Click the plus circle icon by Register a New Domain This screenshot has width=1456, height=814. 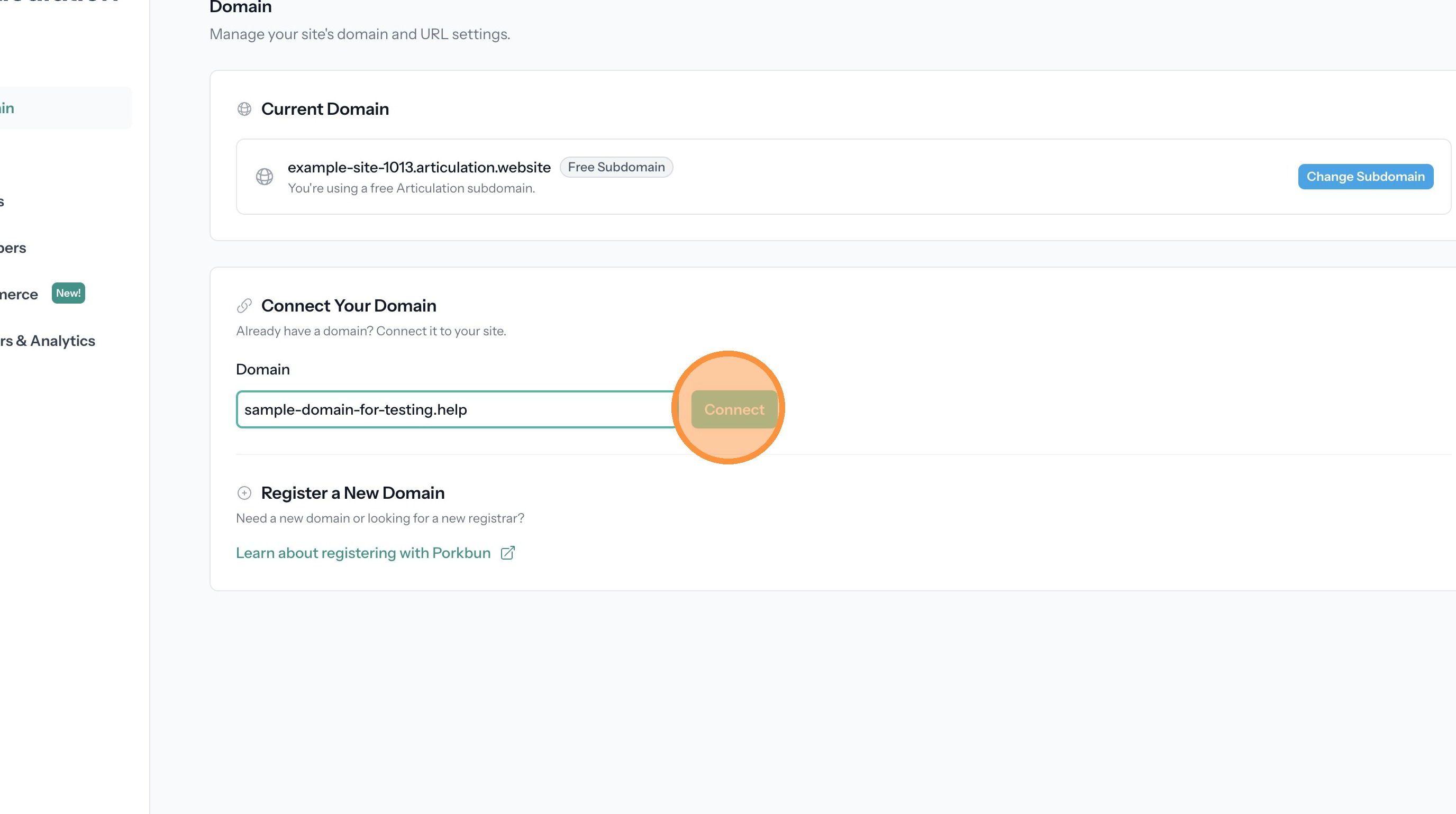[244, 493]
